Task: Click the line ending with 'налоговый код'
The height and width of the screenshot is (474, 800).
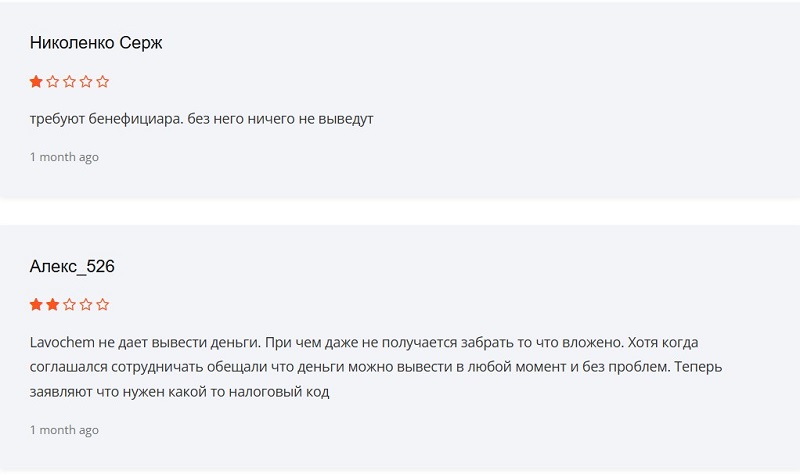Action: pyautogui.click(x=180, y=392)
